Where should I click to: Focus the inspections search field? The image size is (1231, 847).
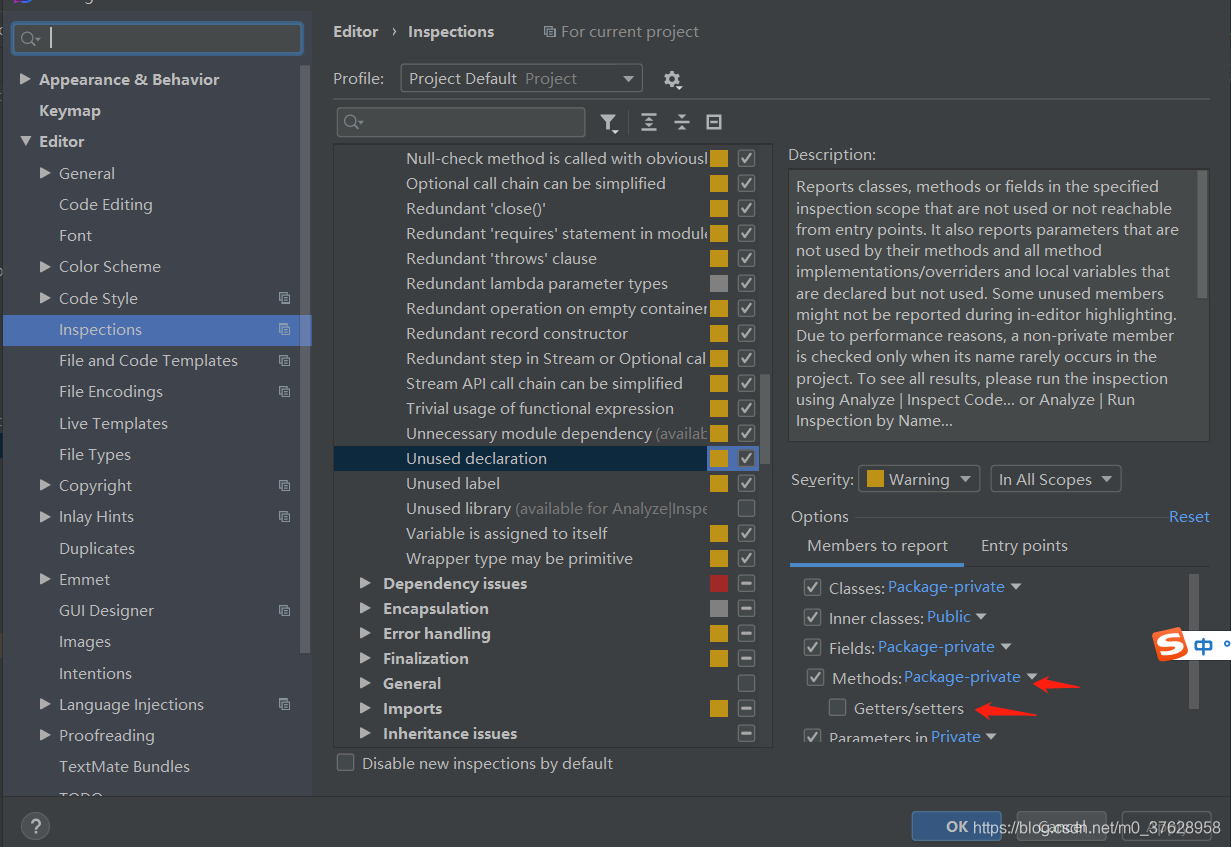461,122
